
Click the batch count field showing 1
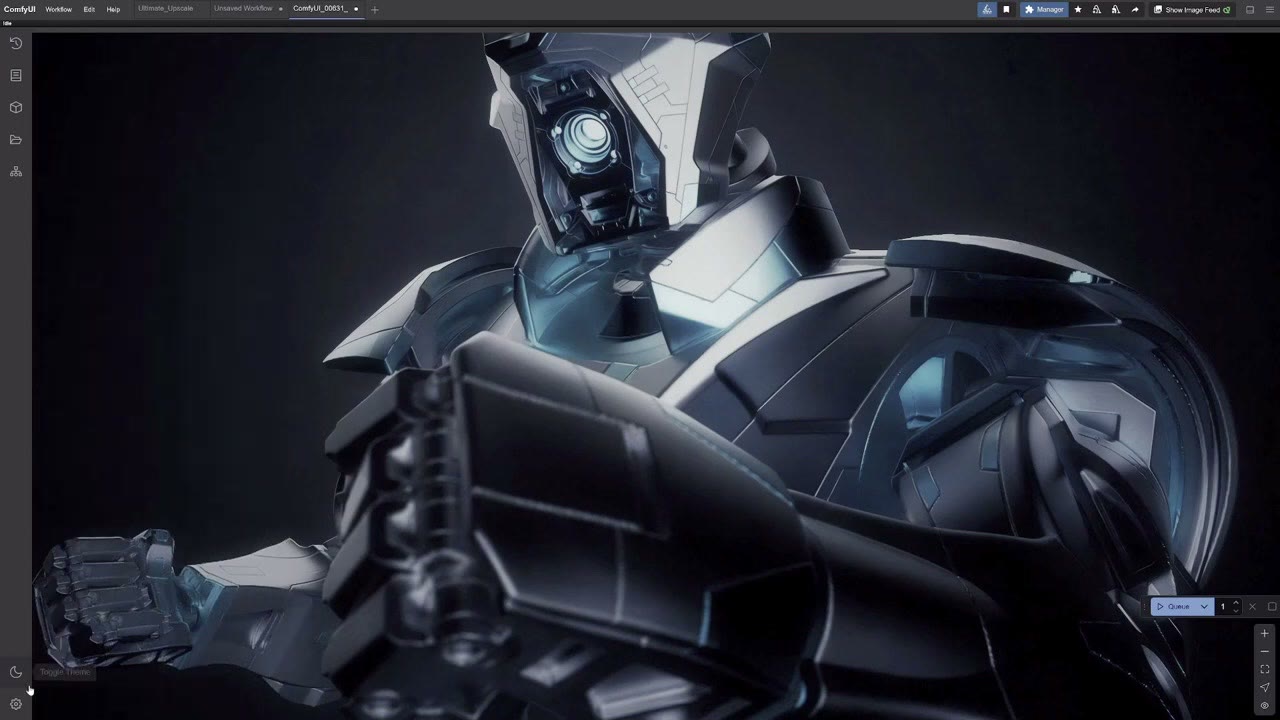click(1223, 606)
